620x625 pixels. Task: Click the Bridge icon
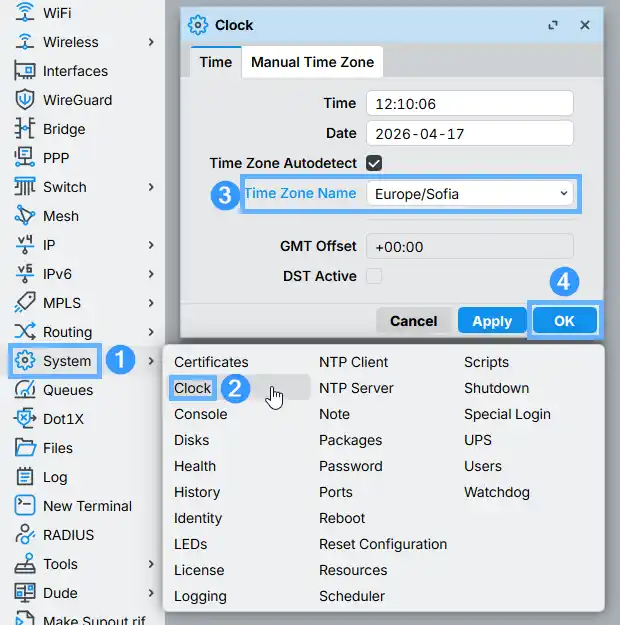point(25,129)
